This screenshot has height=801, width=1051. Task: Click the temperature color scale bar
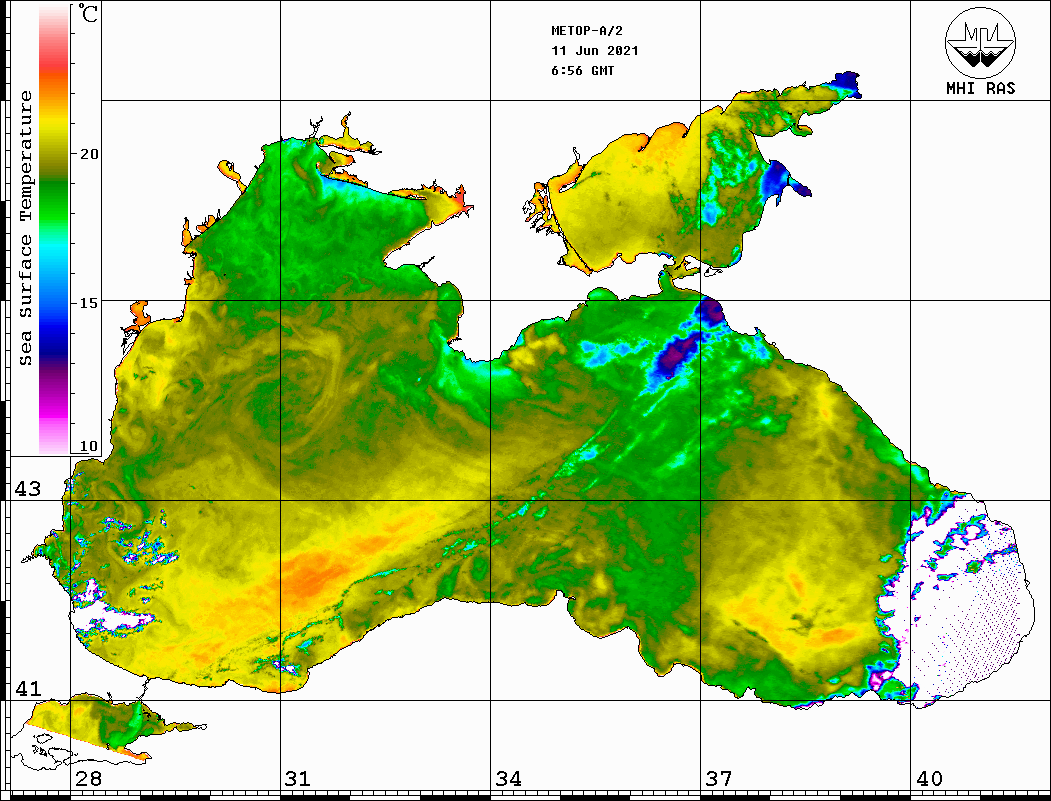54,229
